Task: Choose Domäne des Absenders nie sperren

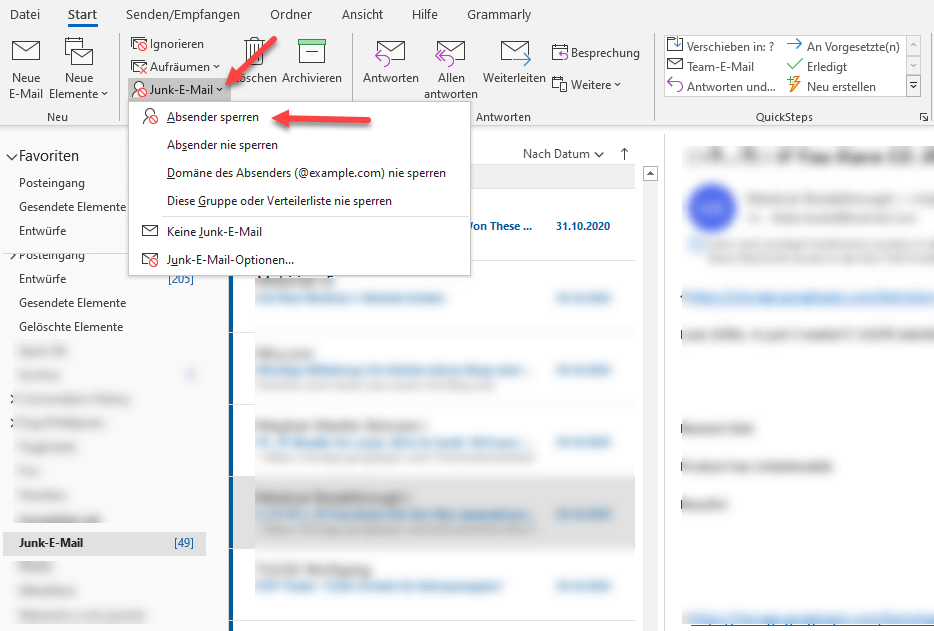Action: coord(300,173)
